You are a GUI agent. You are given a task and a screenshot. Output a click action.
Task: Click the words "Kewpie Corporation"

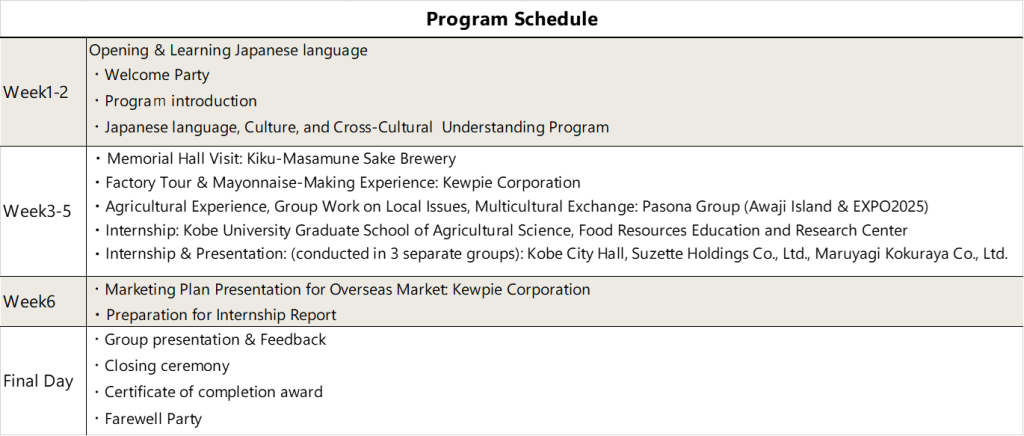point(521,289)
